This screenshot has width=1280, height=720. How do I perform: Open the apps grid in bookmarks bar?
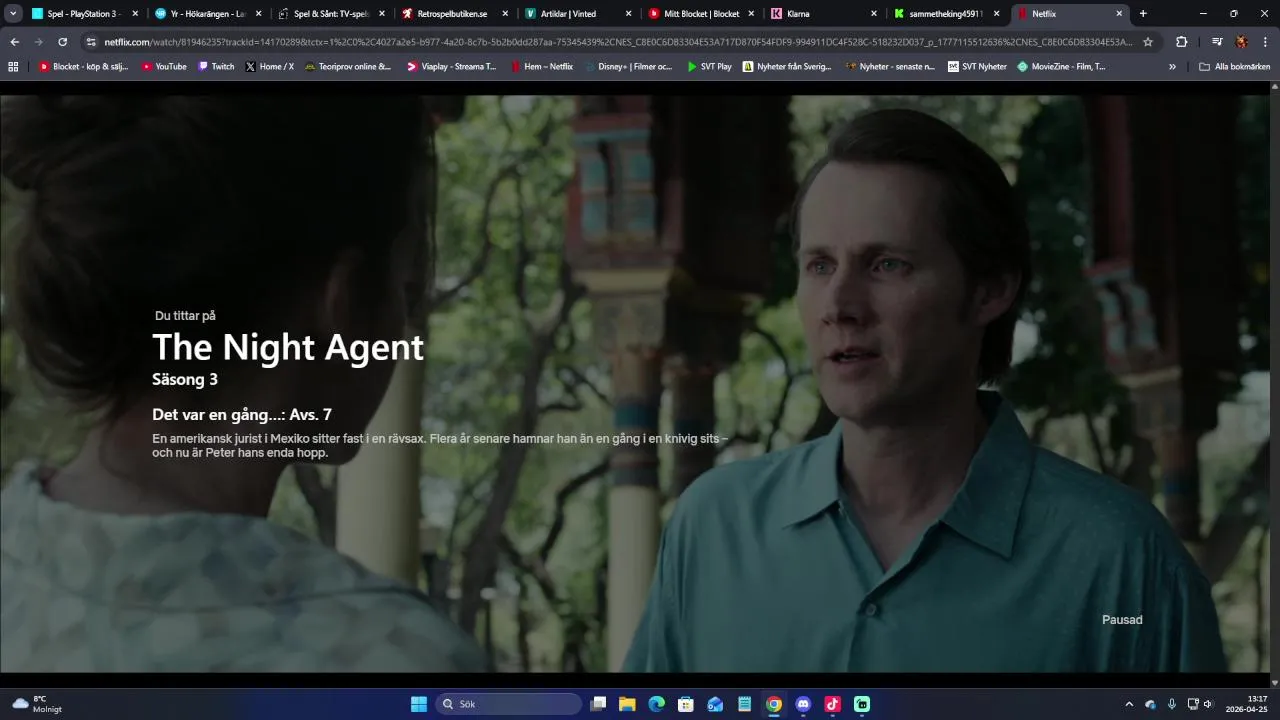(x=13, y=66)
